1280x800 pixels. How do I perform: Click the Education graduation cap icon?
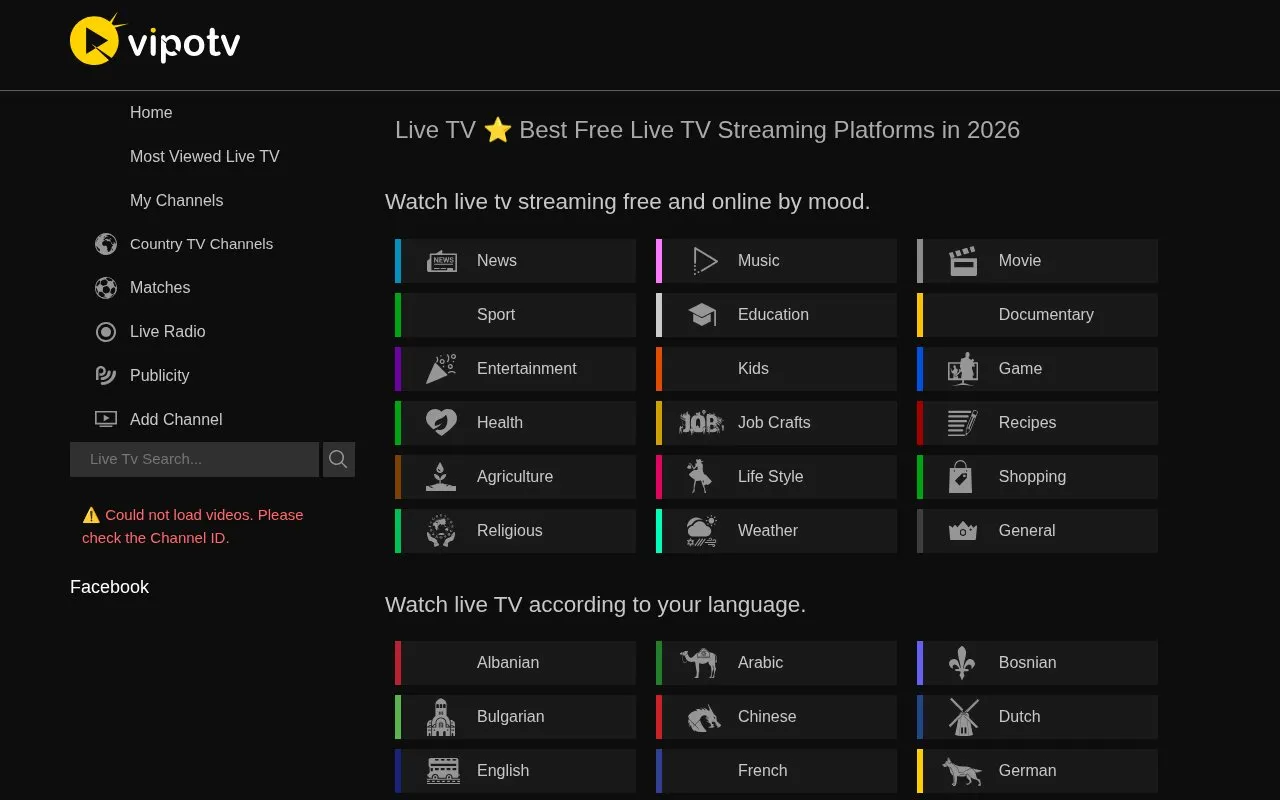702,315
